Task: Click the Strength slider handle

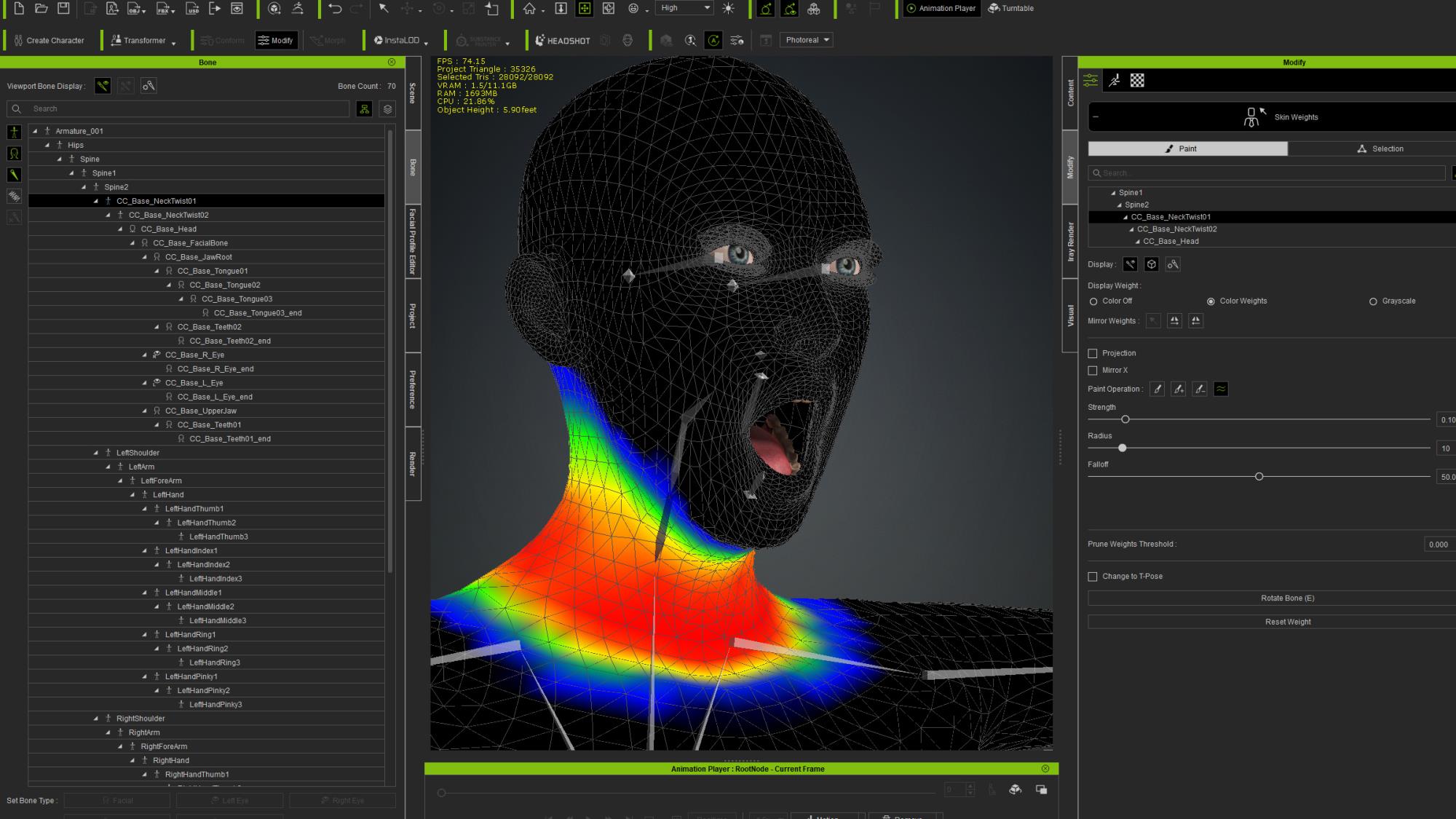Action: coord(1125,419)
